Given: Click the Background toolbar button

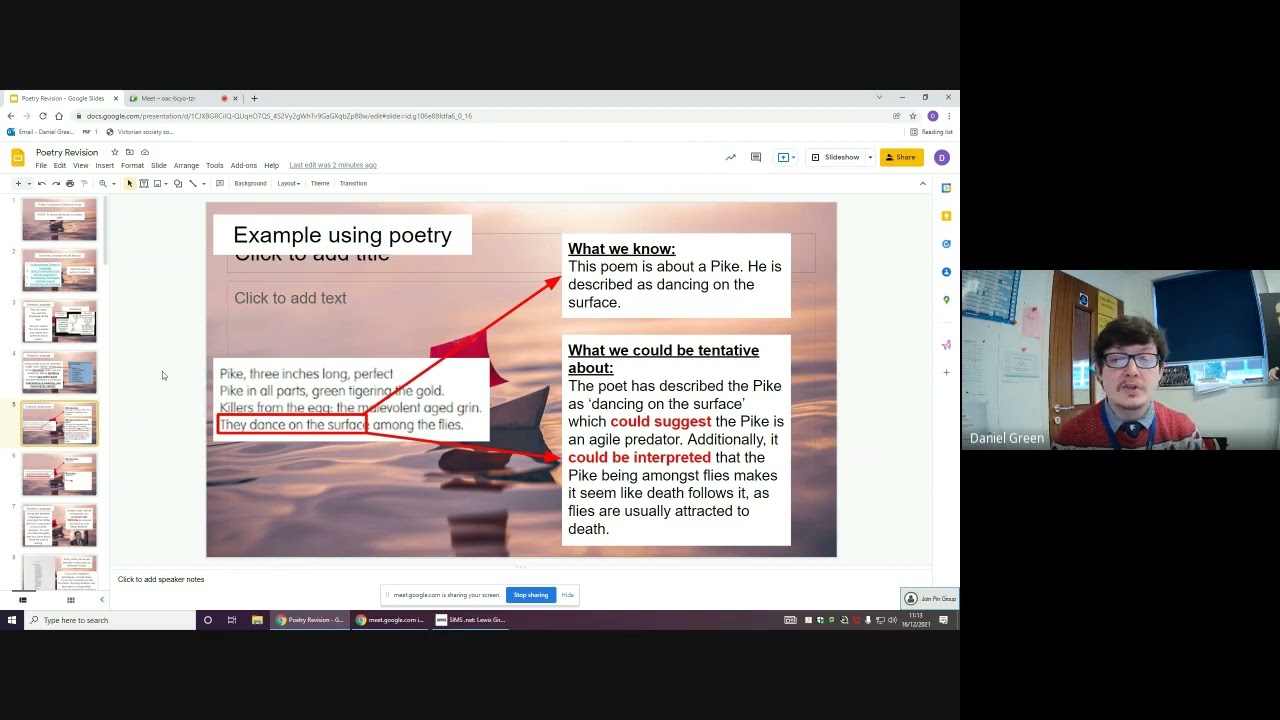Looking at the screenshot, I should (x=250, y=183).
